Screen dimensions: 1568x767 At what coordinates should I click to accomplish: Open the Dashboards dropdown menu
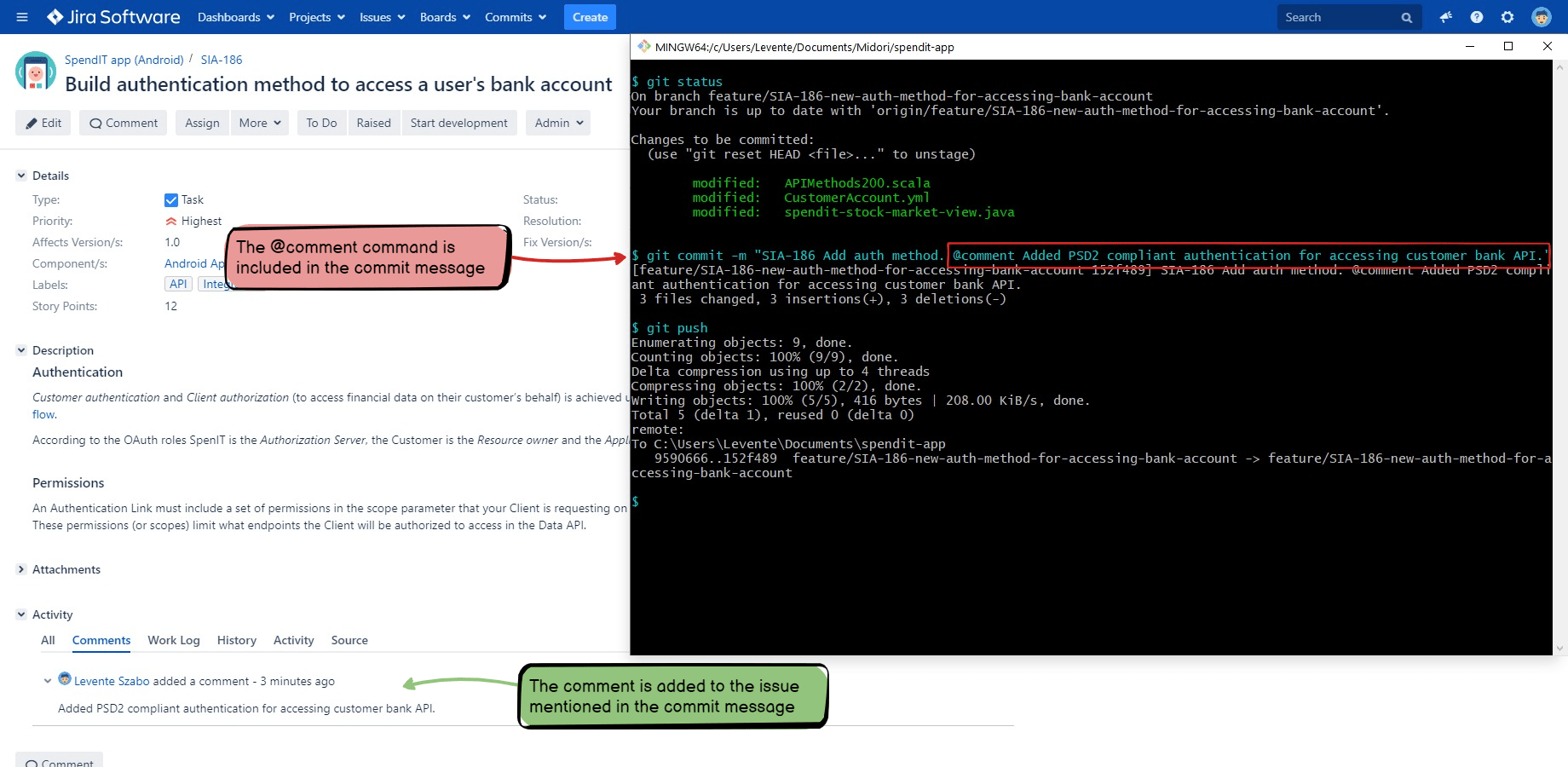pos(236,17)
